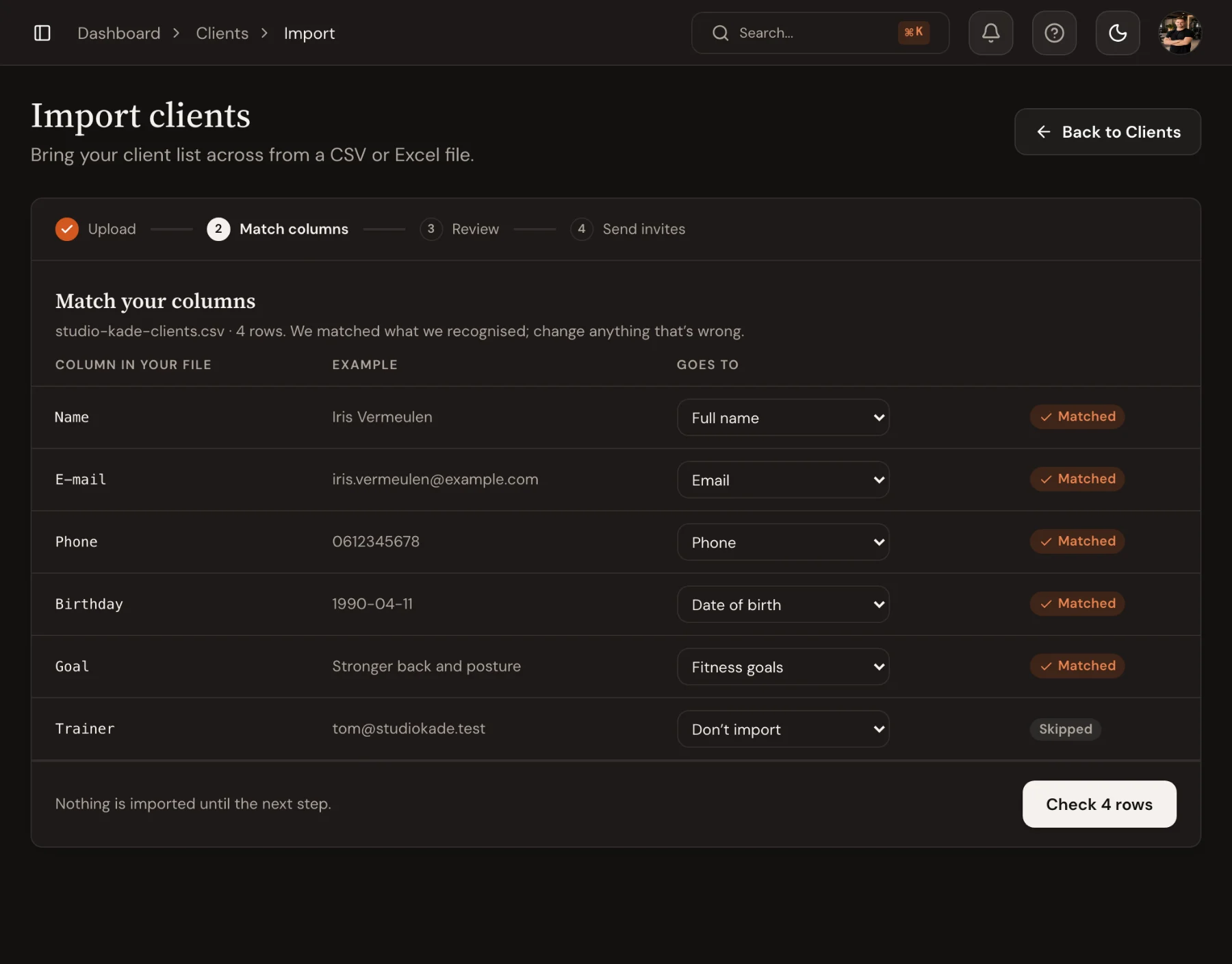This screenshot has height=964, width=1232.
Task: Jump to the Review step
Action: point(459,229)
